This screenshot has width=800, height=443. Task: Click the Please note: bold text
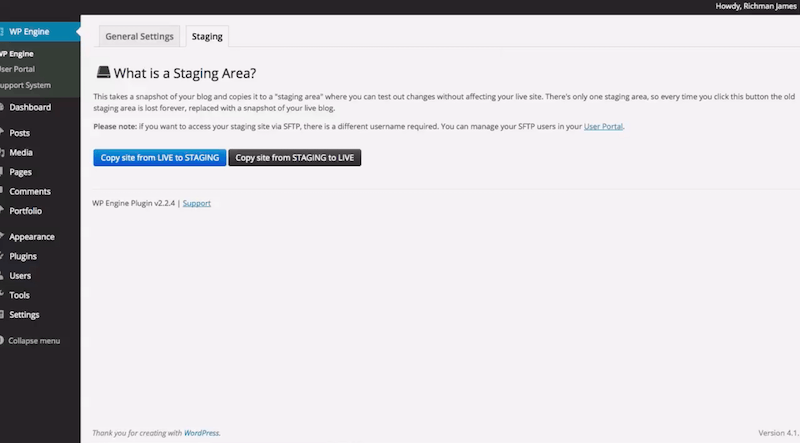(x=115, y=127)
